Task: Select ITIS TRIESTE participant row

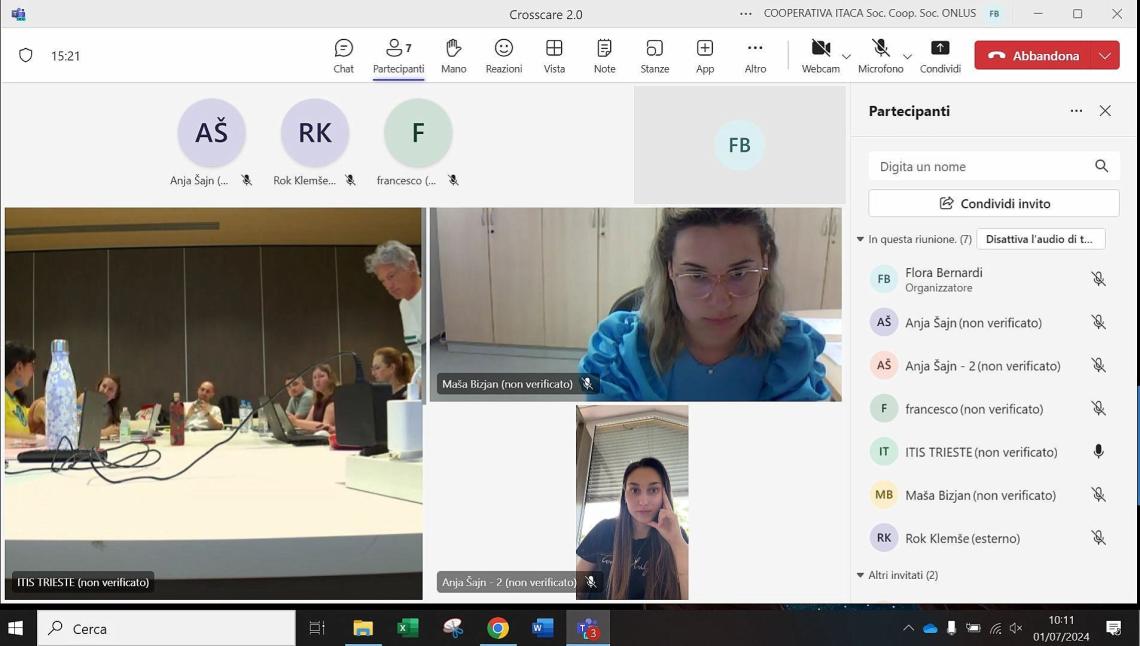Action: click(x=994, y=452)
